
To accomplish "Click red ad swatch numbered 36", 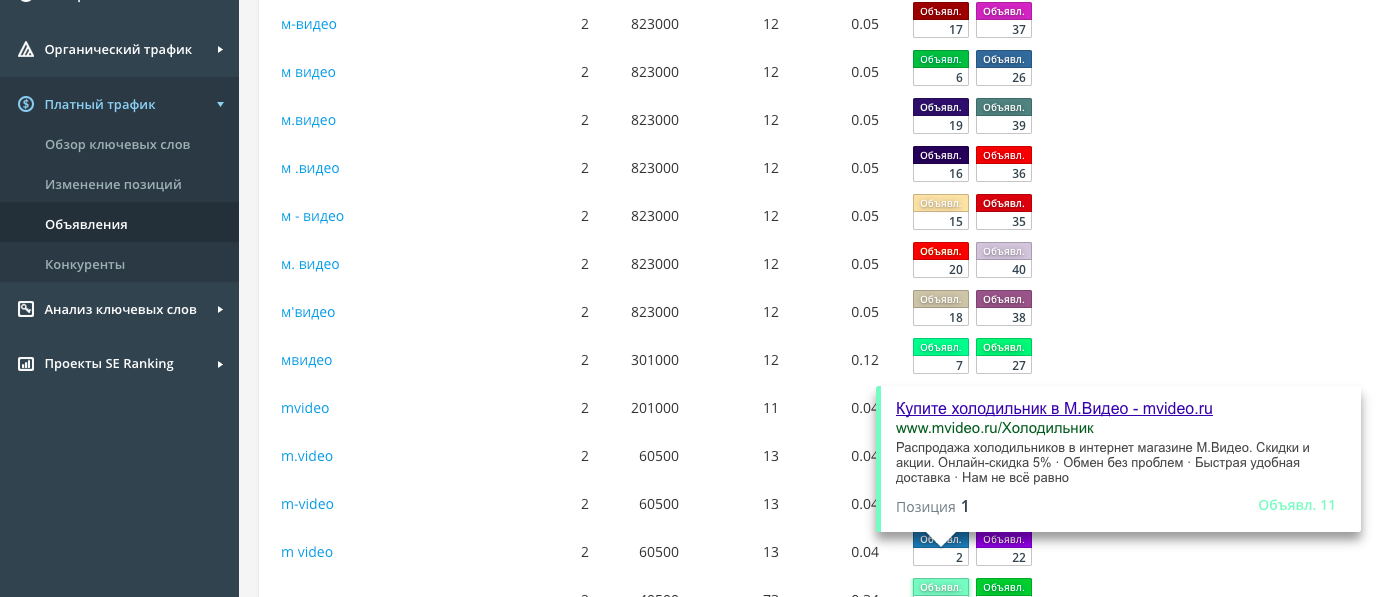I will click(1004, 164).
